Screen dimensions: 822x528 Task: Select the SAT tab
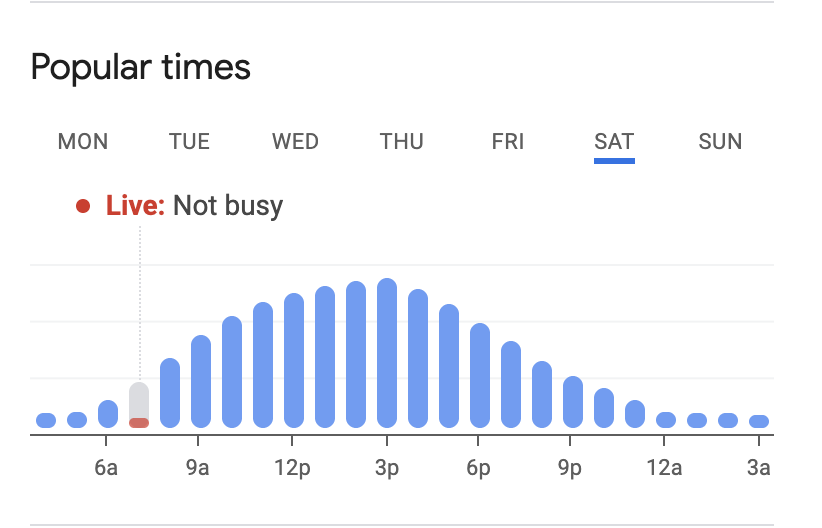pyautogui.click(x=614, y=141)
